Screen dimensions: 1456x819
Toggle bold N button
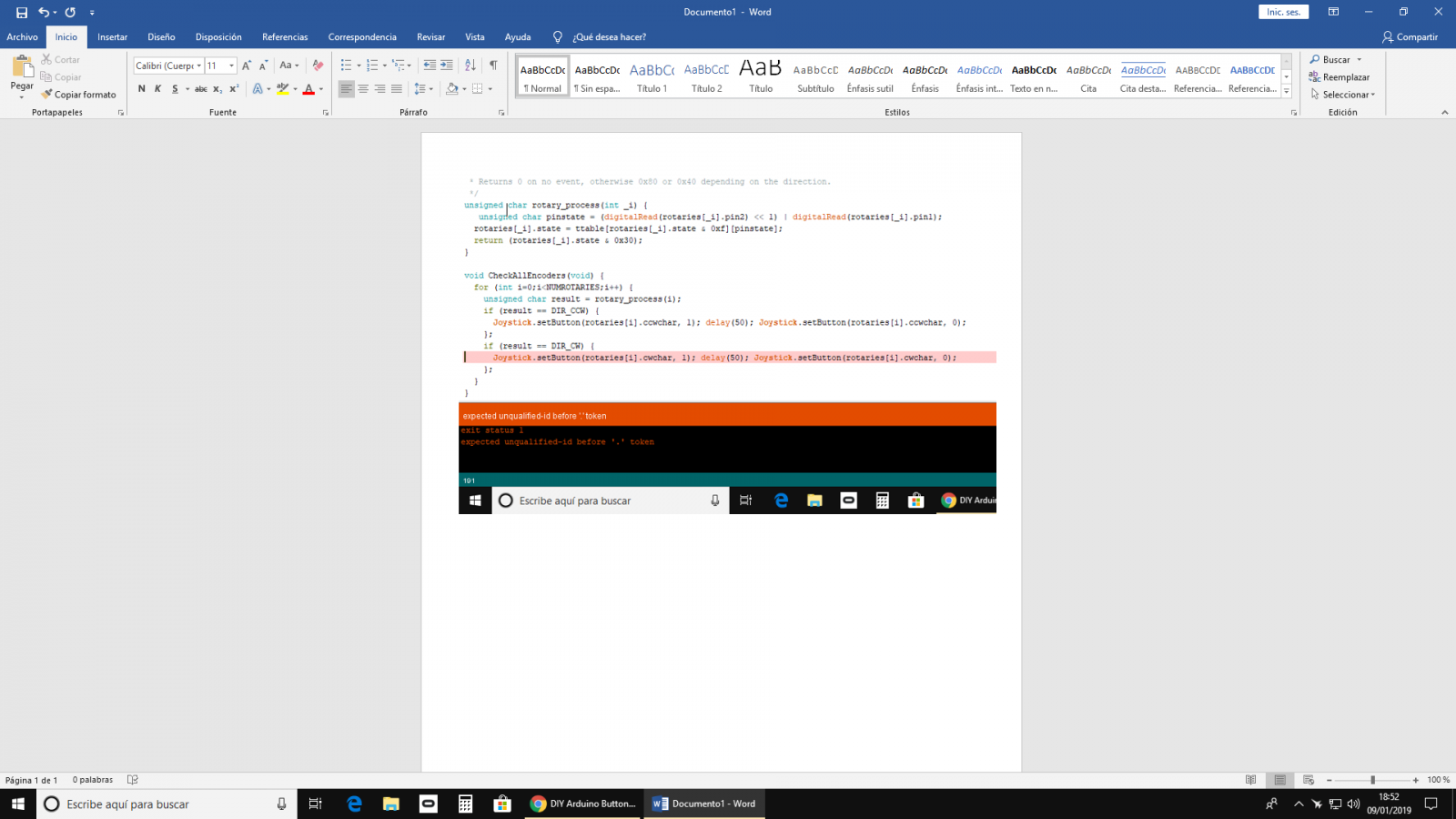point(141,89)
